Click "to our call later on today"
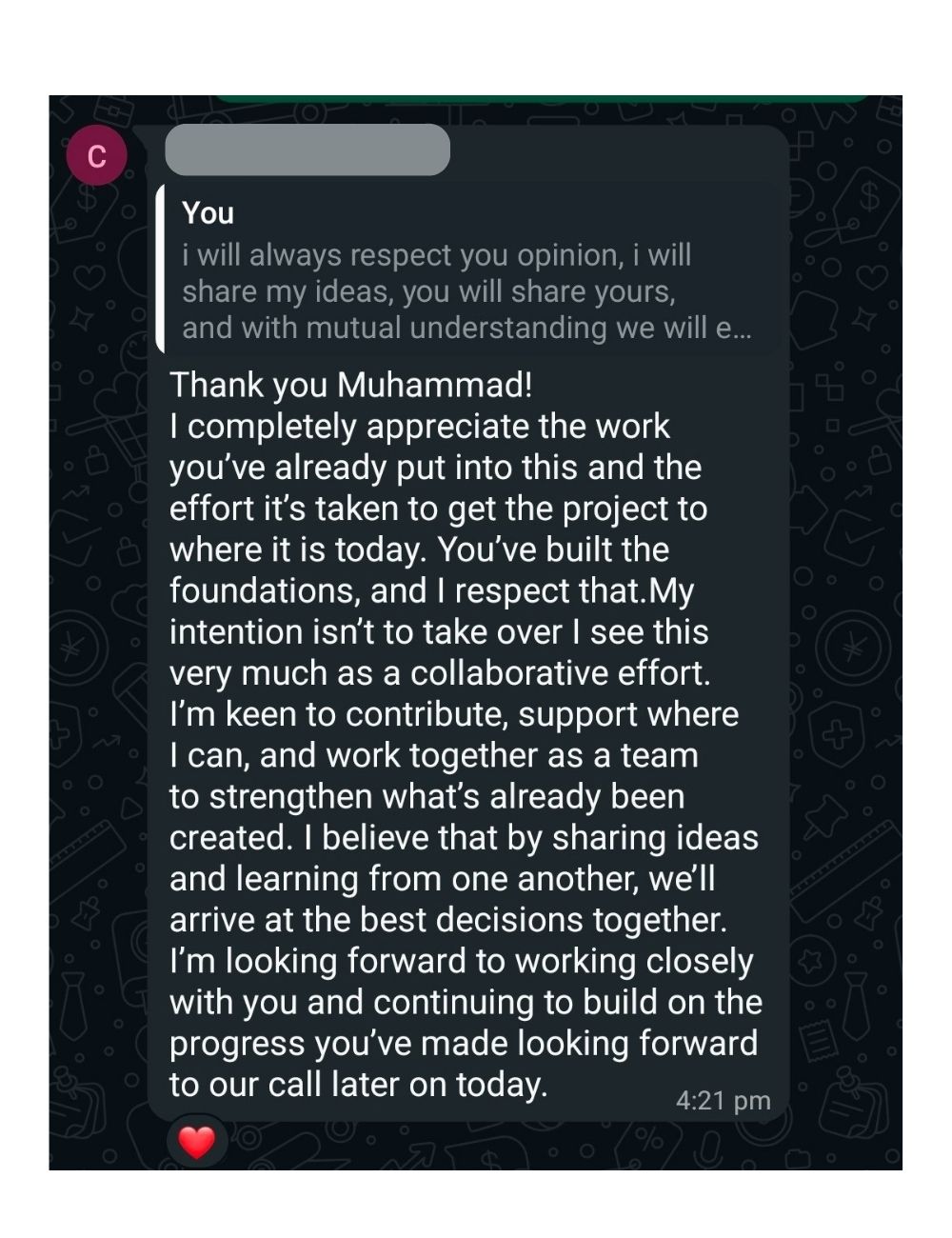952x1238 pixels. [358, 1084]
